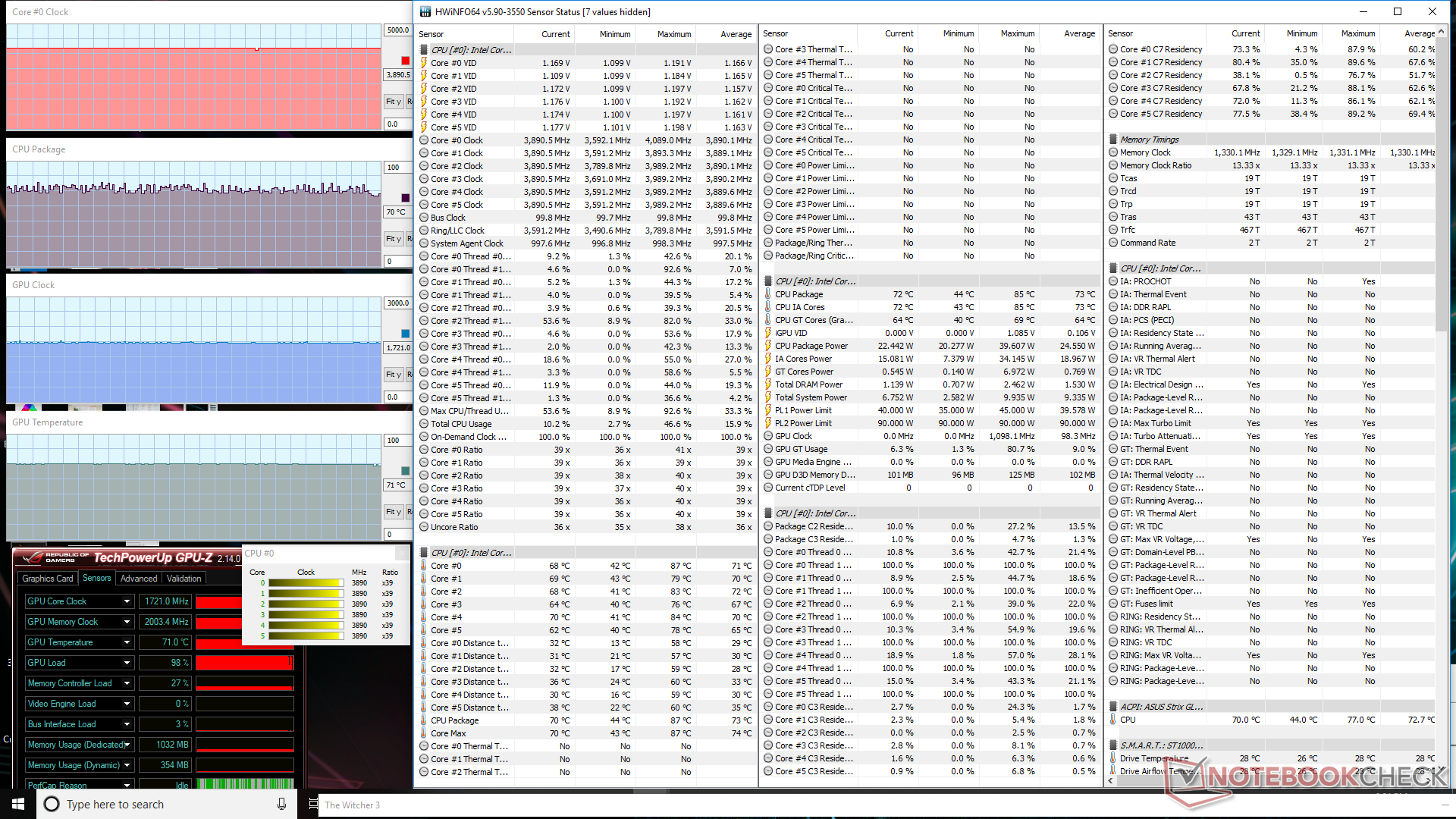This screenshot has width=1456, height=819.
Task: Click the 5000.0 max field on the Core #0 Clock graph
Action: 398,30
